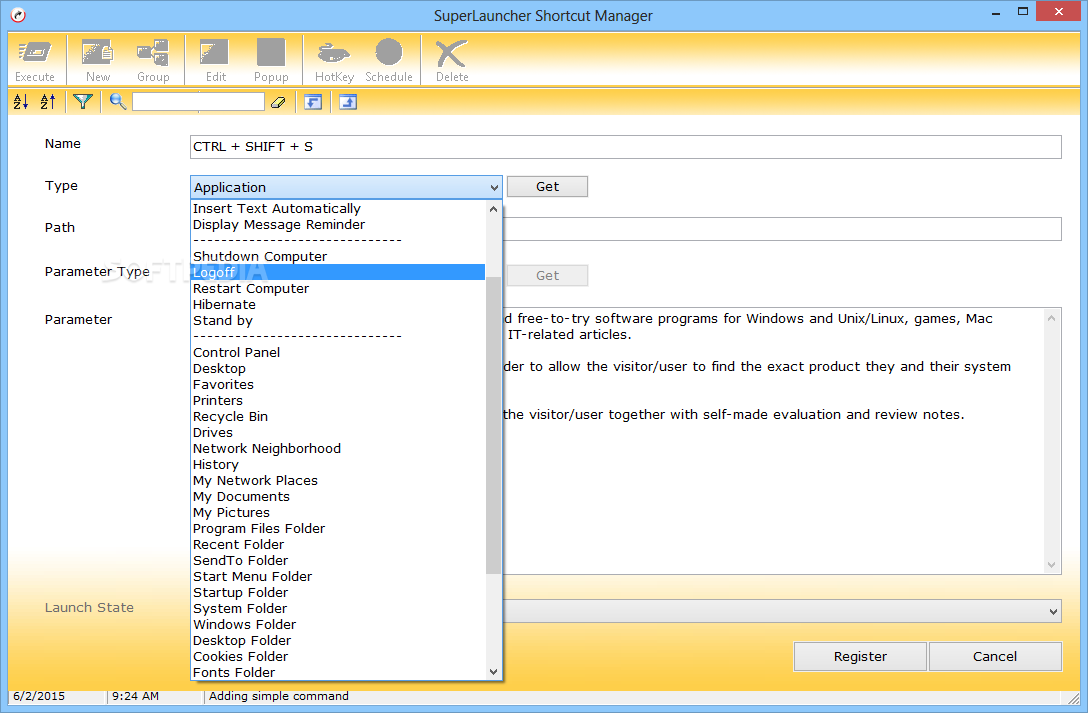Collapse the Type combo box arrow

(493, 187)
